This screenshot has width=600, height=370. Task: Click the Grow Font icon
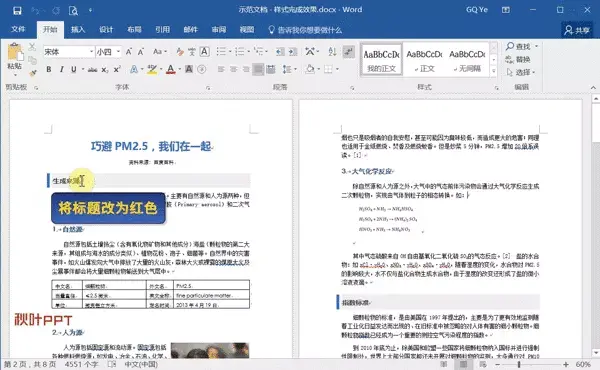(129, 52)
